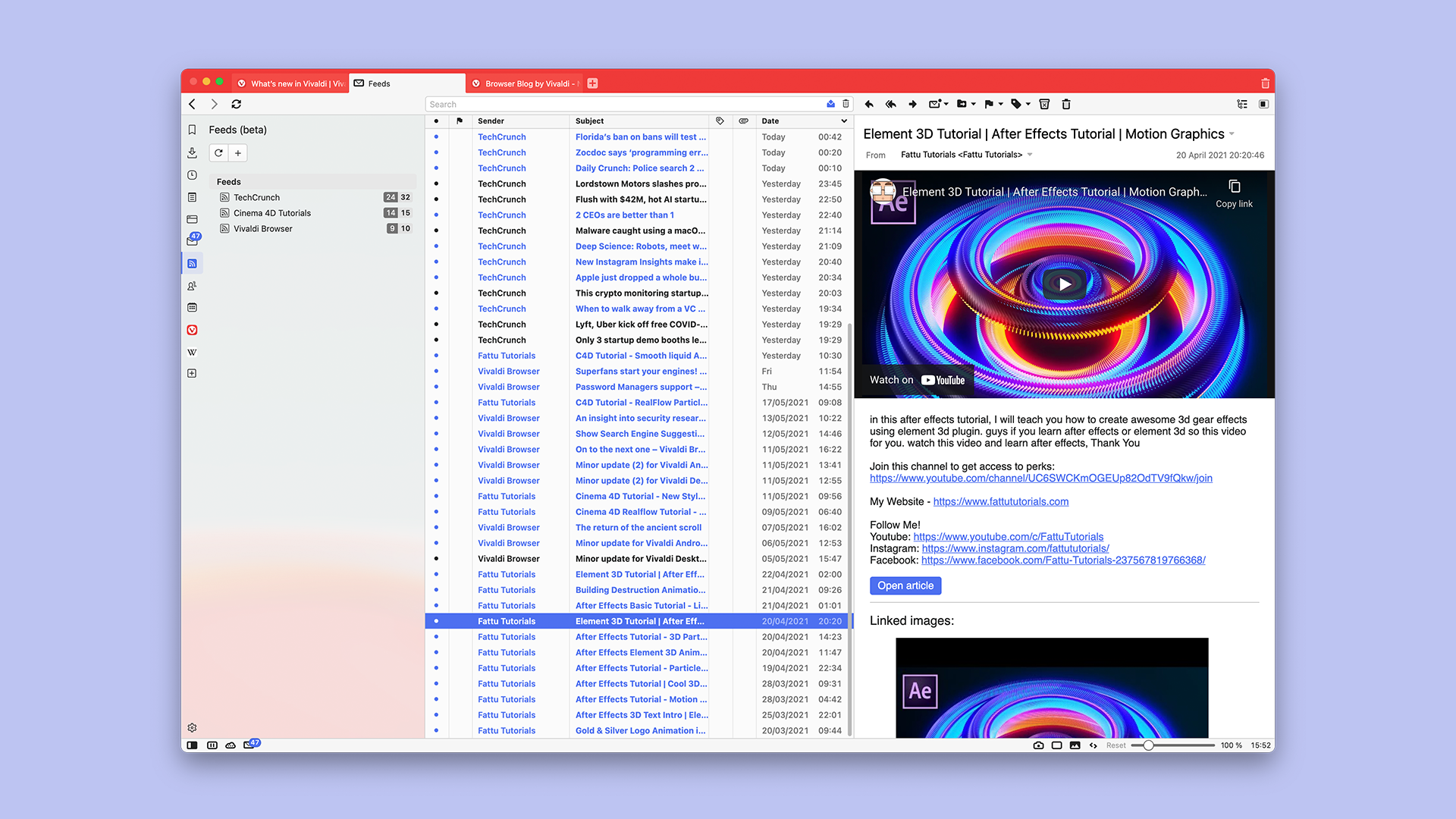The image size is (1456, 819).
Task: Reply to the selected message
Action: click(869, 104)
